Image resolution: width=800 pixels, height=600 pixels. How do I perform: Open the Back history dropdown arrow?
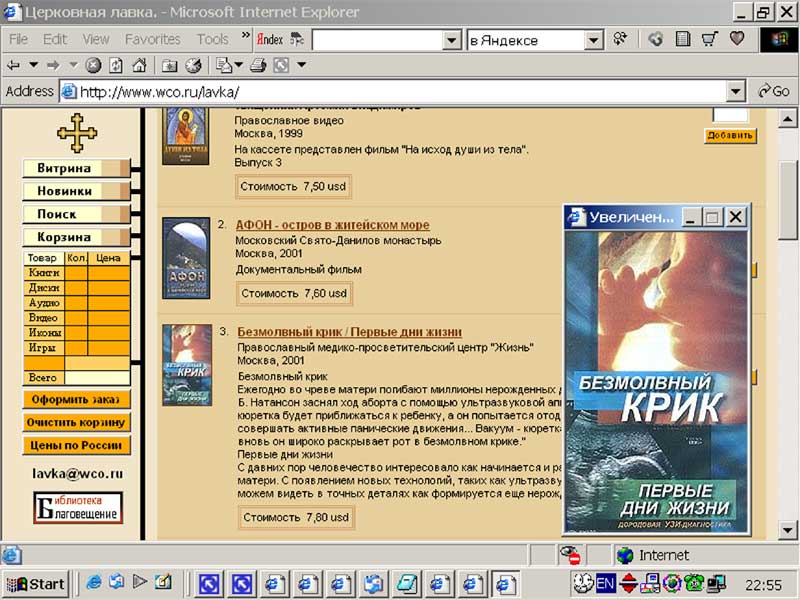point(33,65)
